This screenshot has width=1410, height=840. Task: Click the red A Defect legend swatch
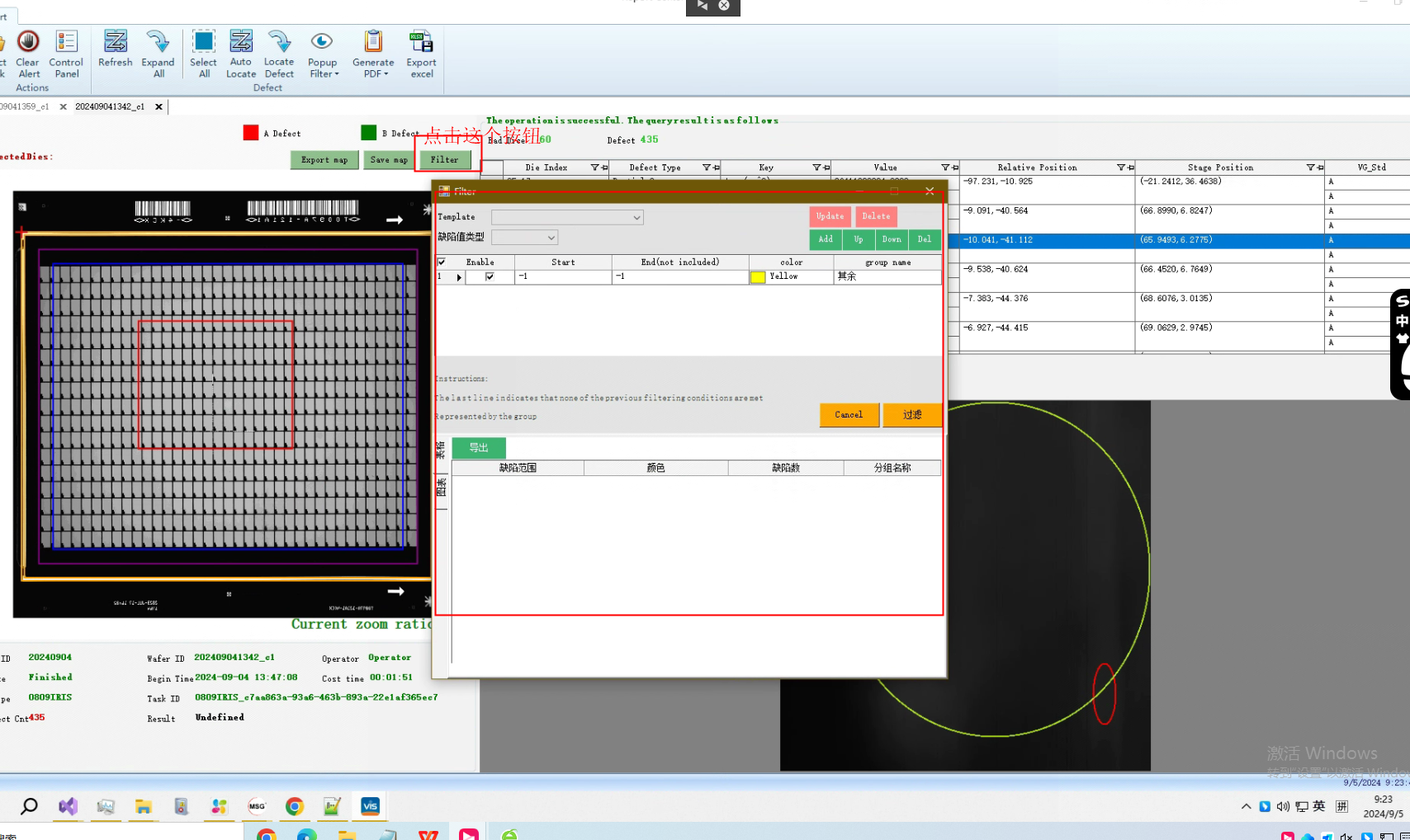251,133
